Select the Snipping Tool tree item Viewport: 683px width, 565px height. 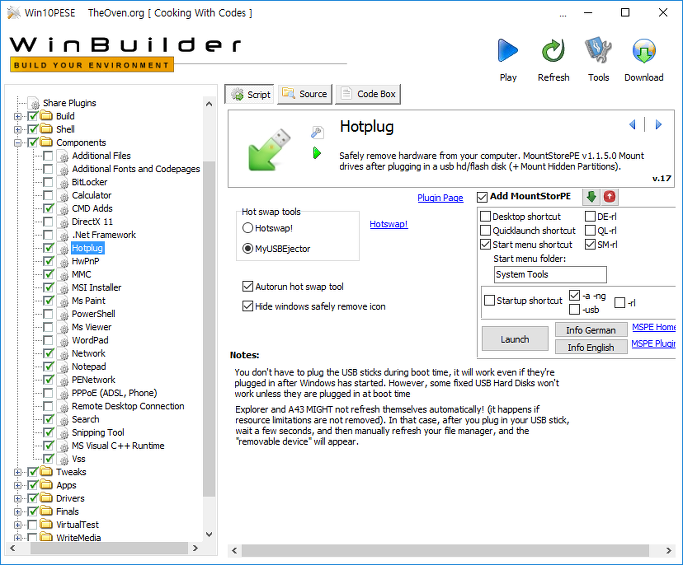98,432
